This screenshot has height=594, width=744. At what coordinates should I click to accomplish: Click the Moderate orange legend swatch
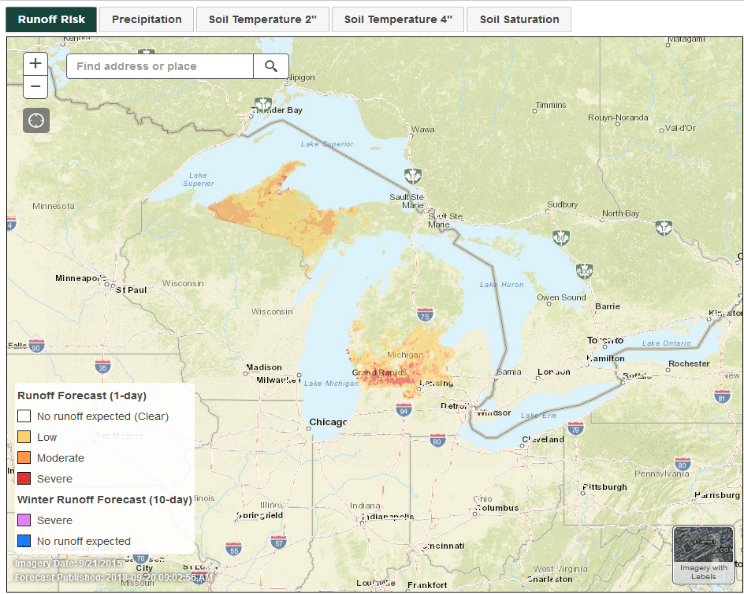tap(24, 458)
